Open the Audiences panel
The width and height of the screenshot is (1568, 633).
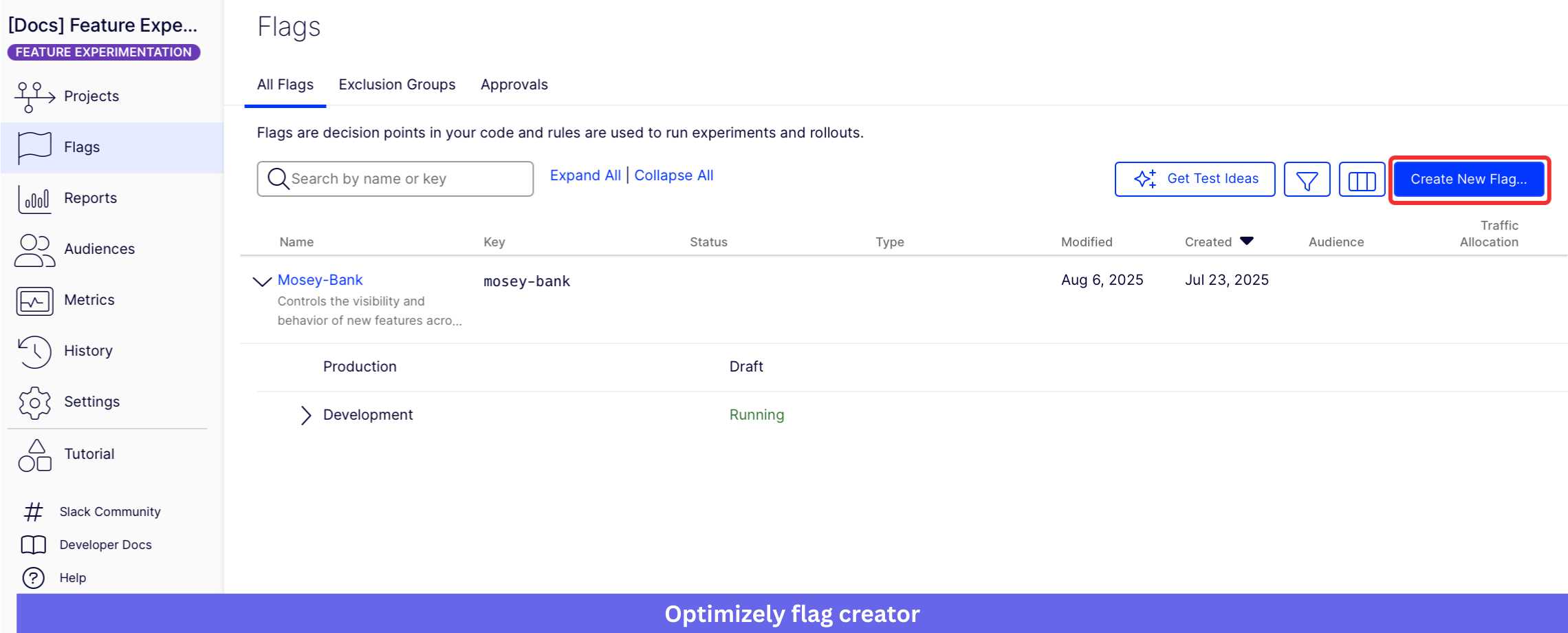[x=98, y=248]
